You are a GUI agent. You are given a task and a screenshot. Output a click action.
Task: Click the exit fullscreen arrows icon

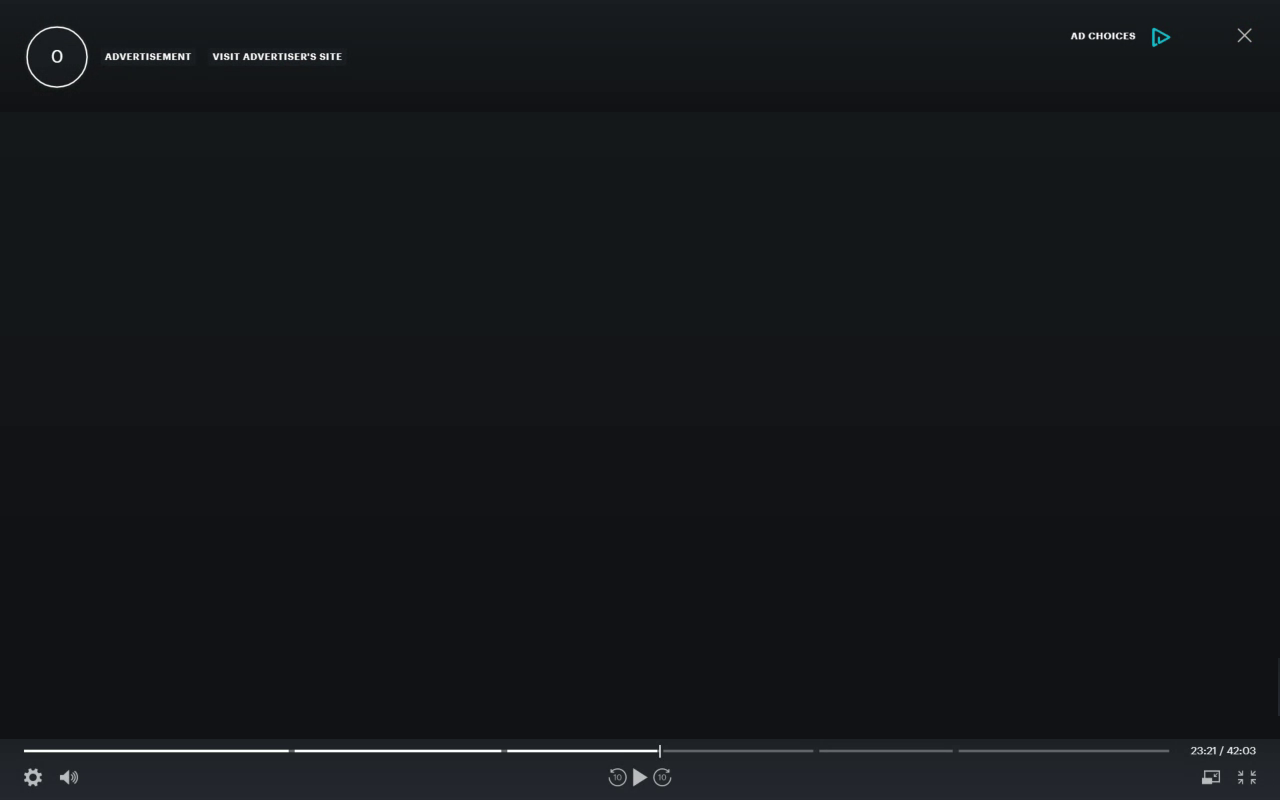pos(1246,777)
